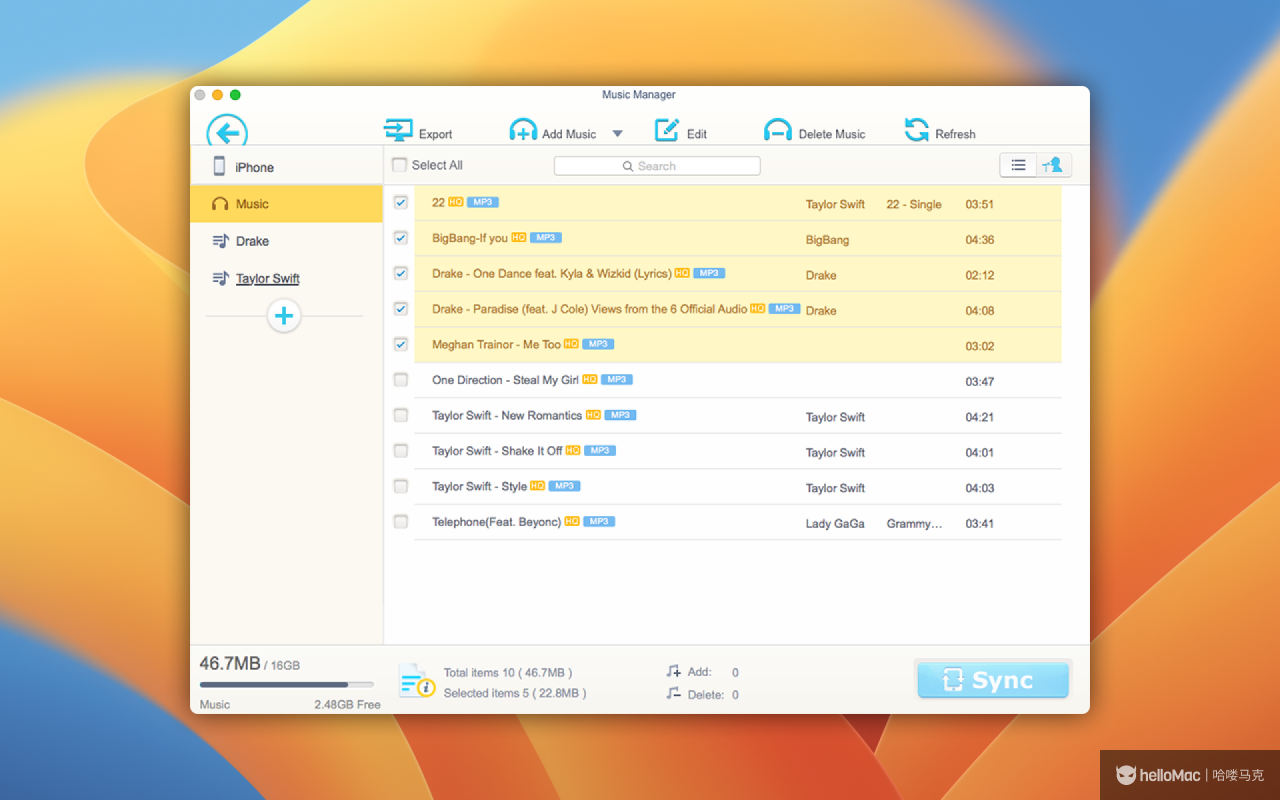The width and height of the screenshot is (1280, 800).
Task: Click the Add music note icon
Action: tap(674, 671)
